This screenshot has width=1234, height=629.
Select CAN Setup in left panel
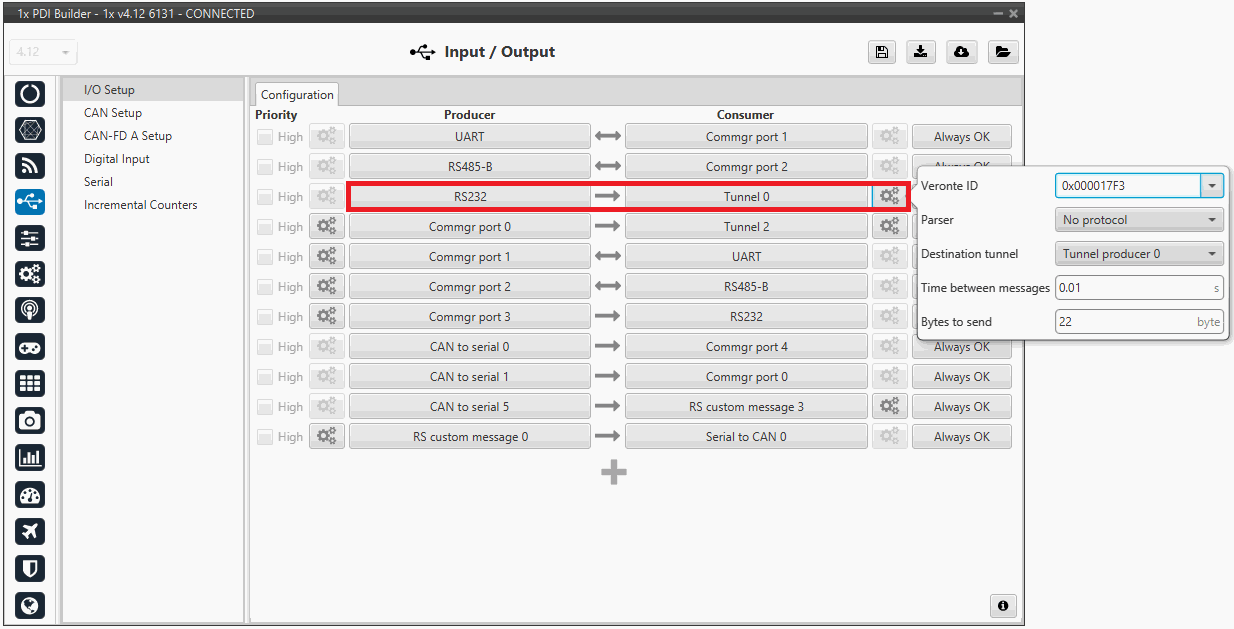[x=113, y=113]
